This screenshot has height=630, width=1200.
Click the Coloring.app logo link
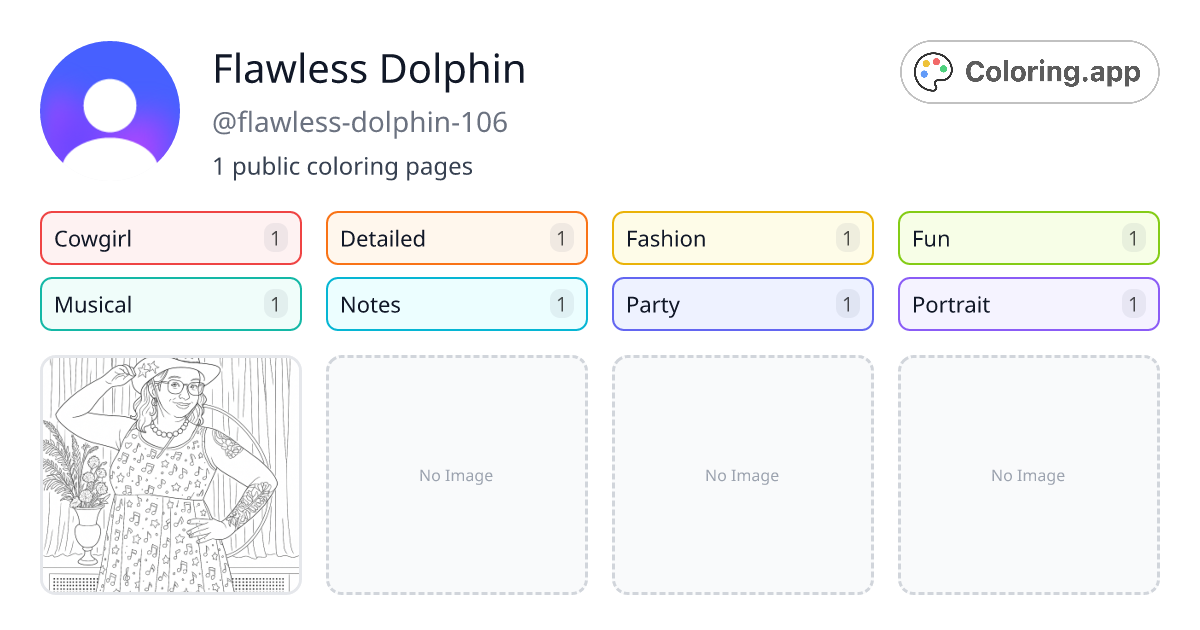(x=1029, y=71)
